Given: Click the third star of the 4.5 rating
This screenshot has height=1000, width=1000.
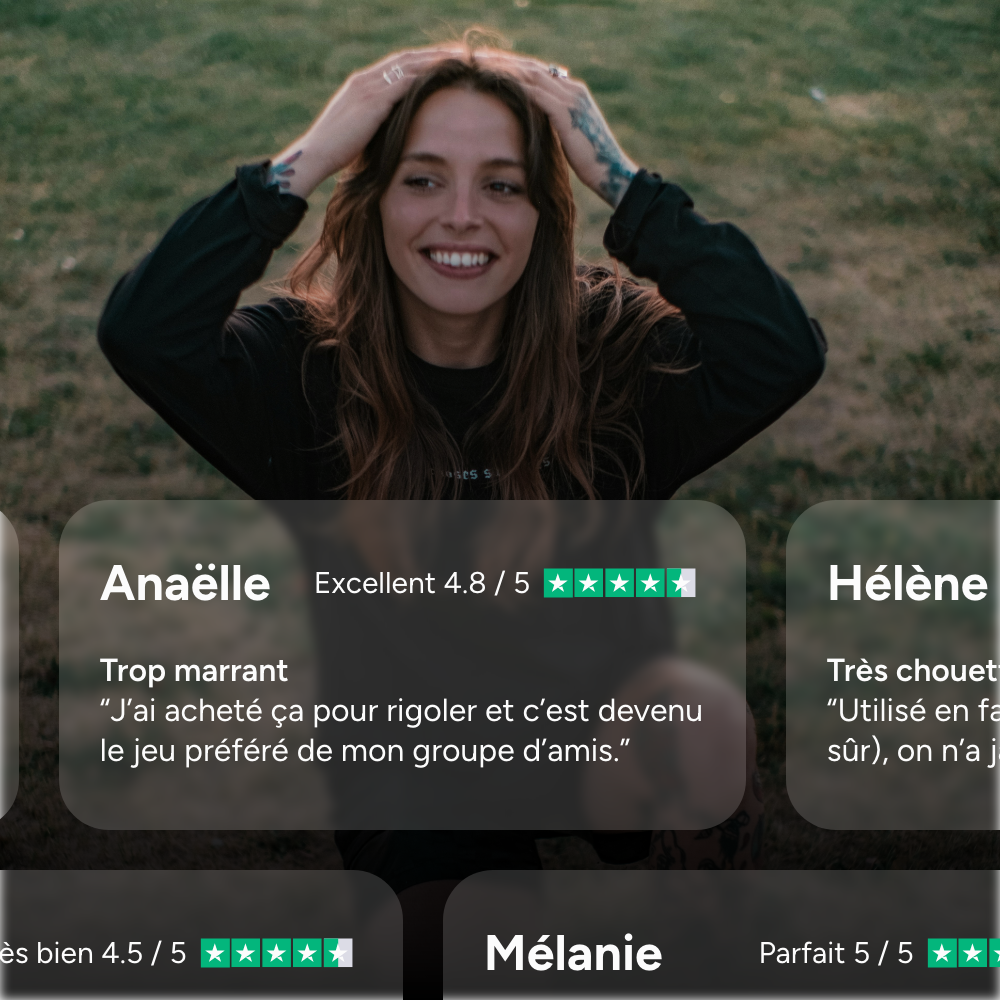Looking at the screenshot, I should point(276,953).
